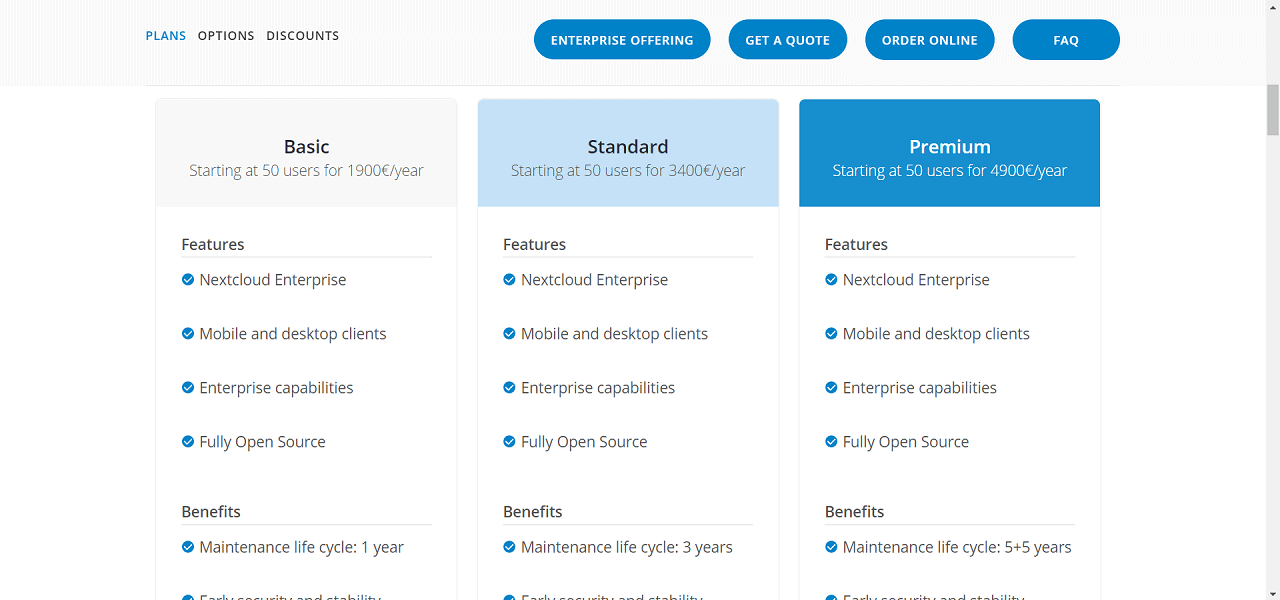The width and height of the screenshot is (1280, 600).
Task: Click the Benefits heading in the Standard card
Action: [x=533, y=512]
